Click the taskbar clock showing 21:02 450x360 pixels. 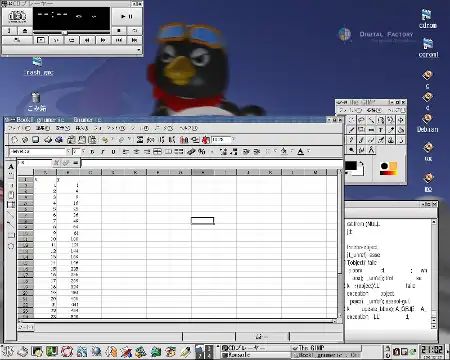coord(432,350)
